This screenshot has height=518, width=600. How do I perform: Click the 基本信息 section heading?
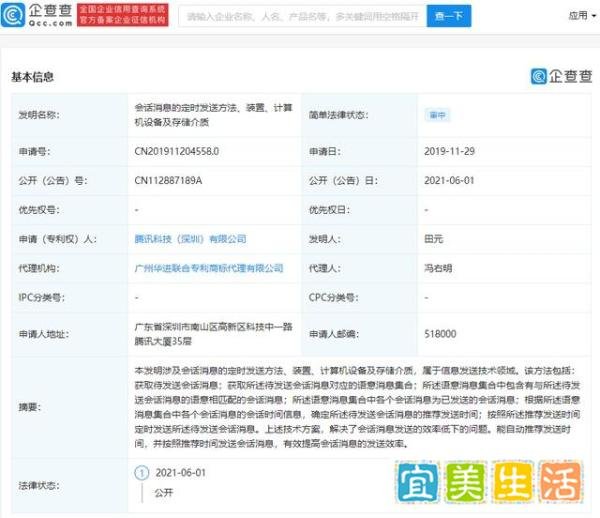(x=33, y=77)
